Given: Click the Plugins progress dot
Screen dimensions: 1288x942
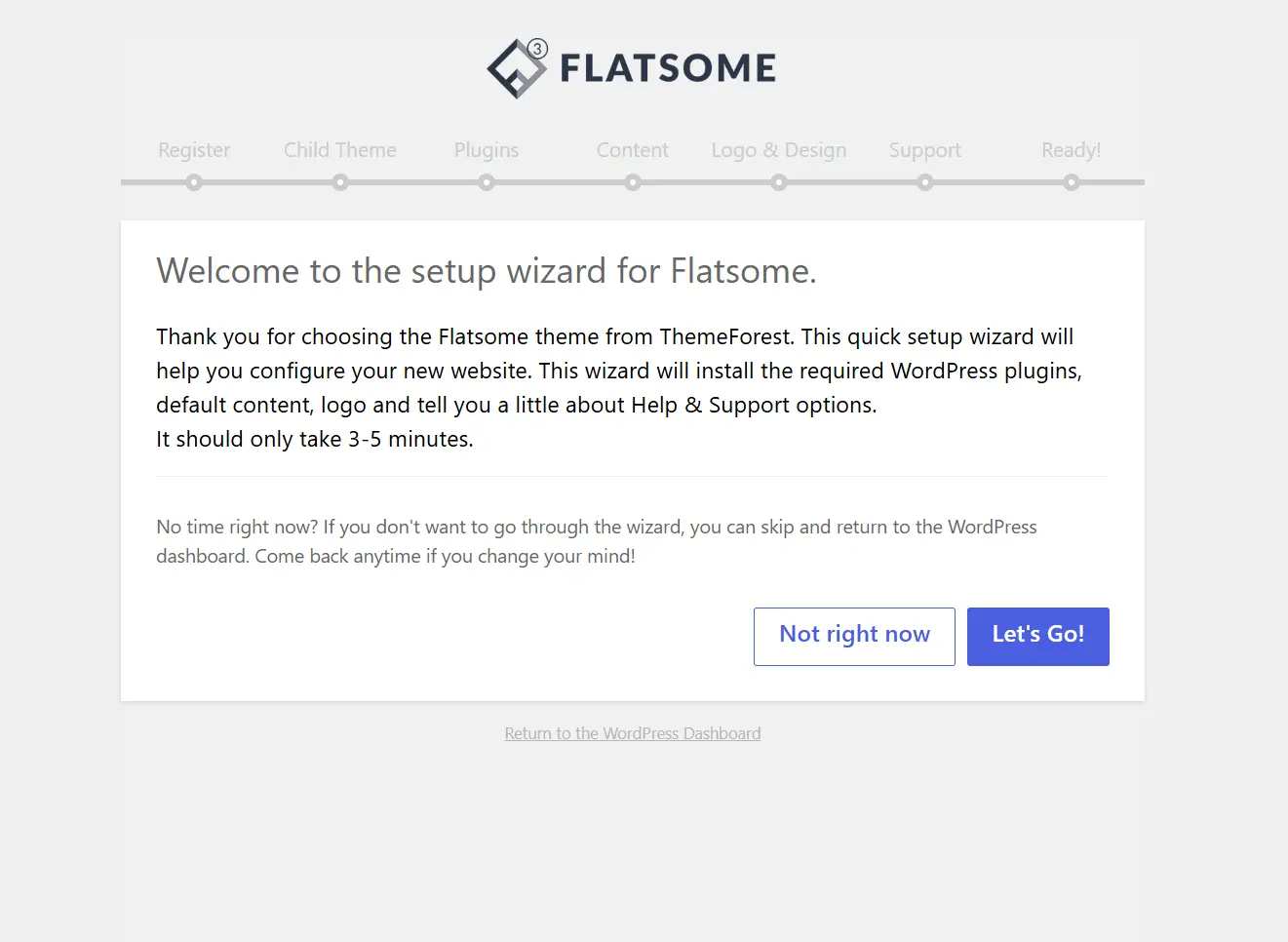Looking at the screenshot, I should (x=487, y=182).
